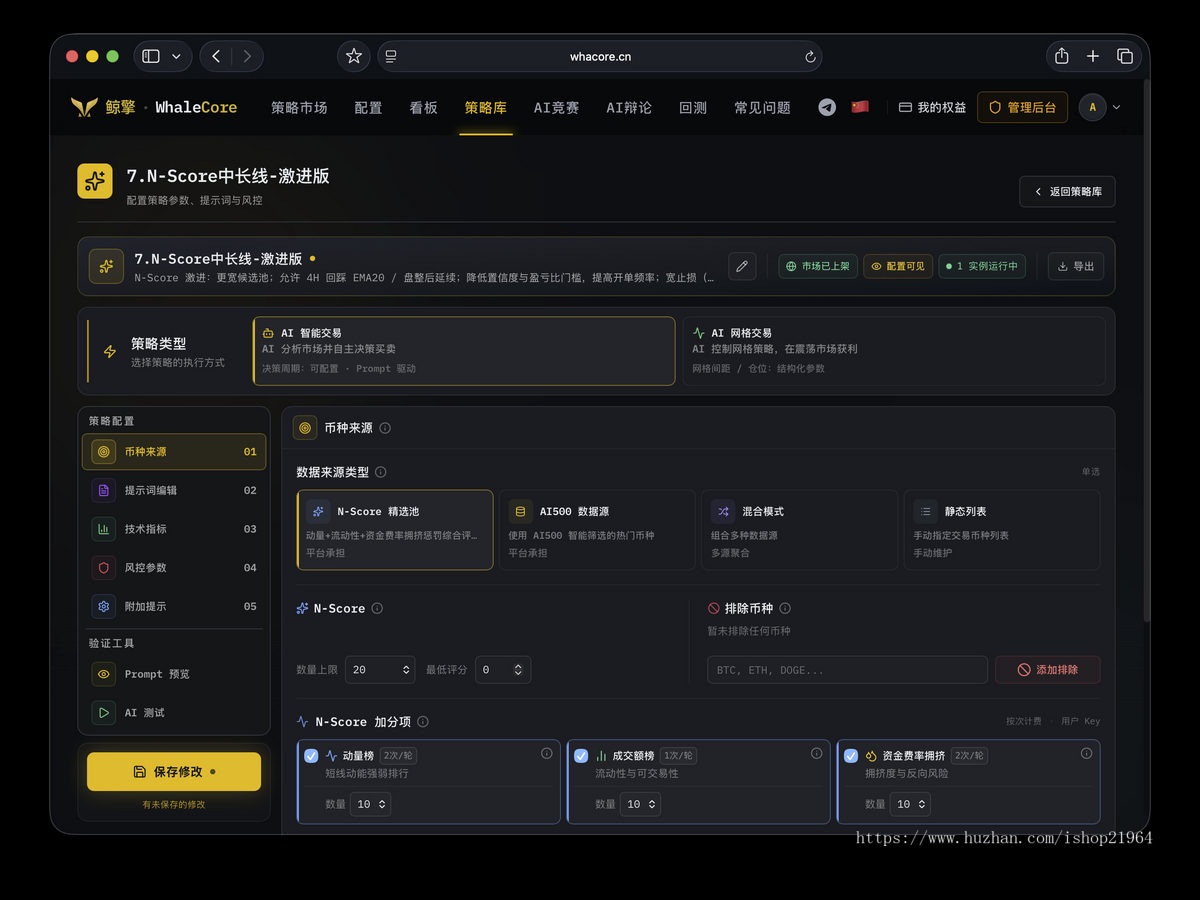Open AI 测试 tool
This screenshot has width=1200, height=900.
[x=174, y=713]
